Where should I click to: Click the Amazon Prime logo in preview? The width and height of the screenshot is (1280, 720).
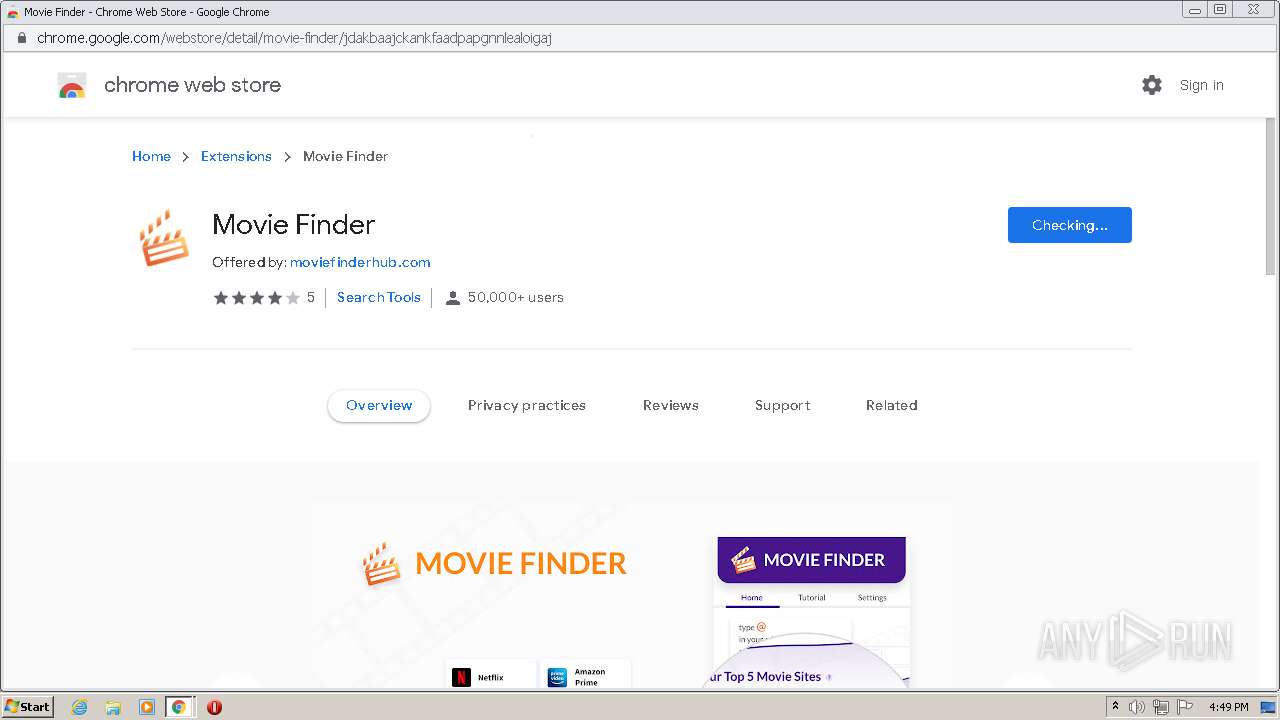(x=557, y=677)
